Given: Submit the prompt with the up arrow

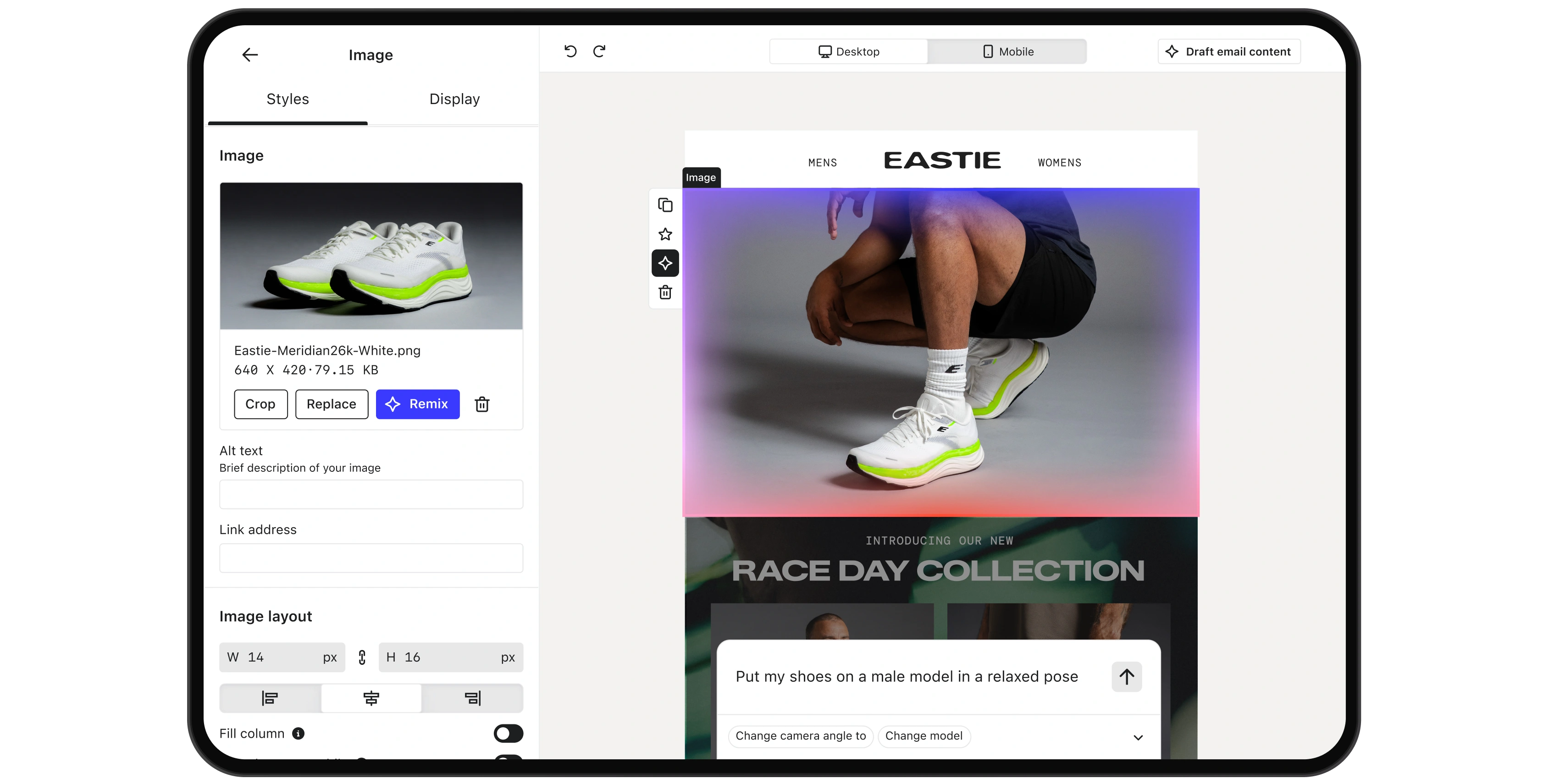Looking at the screenshot, I should [x=1126, y=676].
